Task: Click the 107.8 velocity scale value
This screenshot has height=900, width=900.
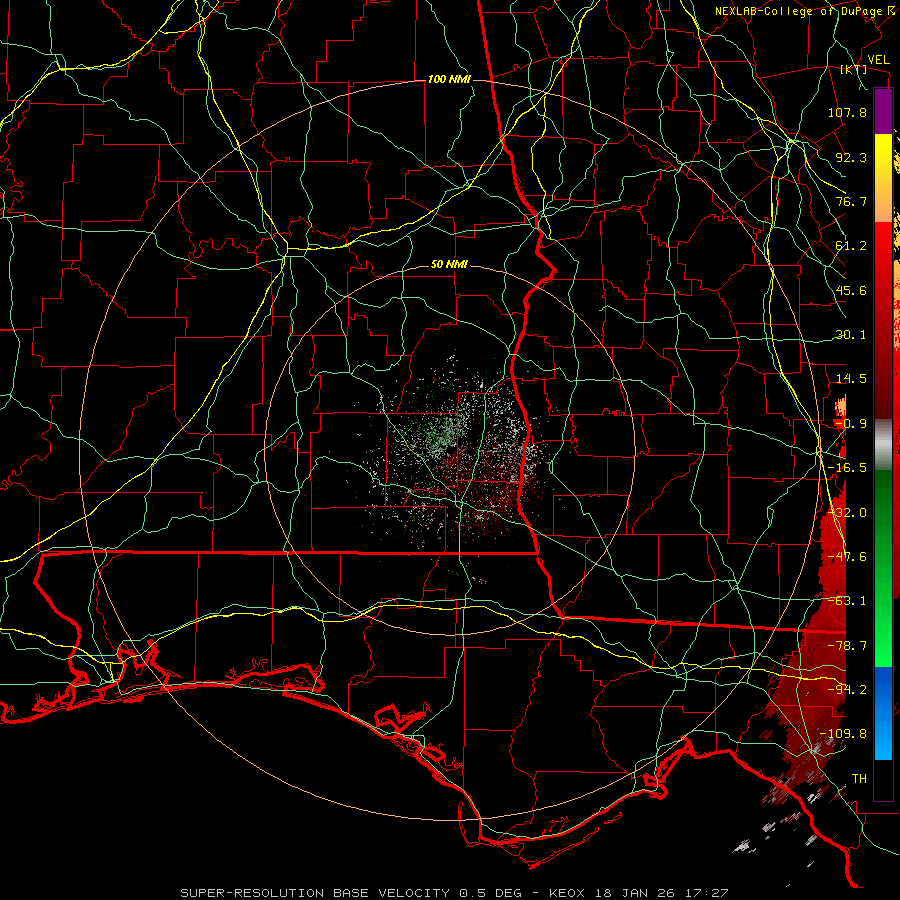Action: click(847, 112)
